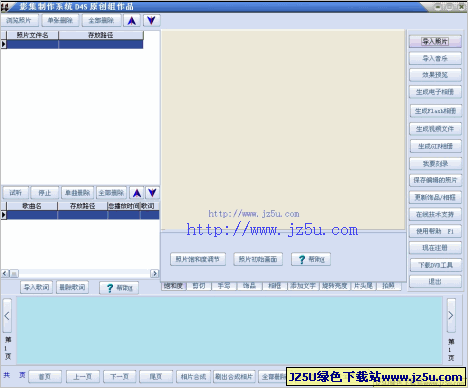468x388 pixels.
Task: Switch to 饱和度 saturation tab
Action: (x=173, y=286)
